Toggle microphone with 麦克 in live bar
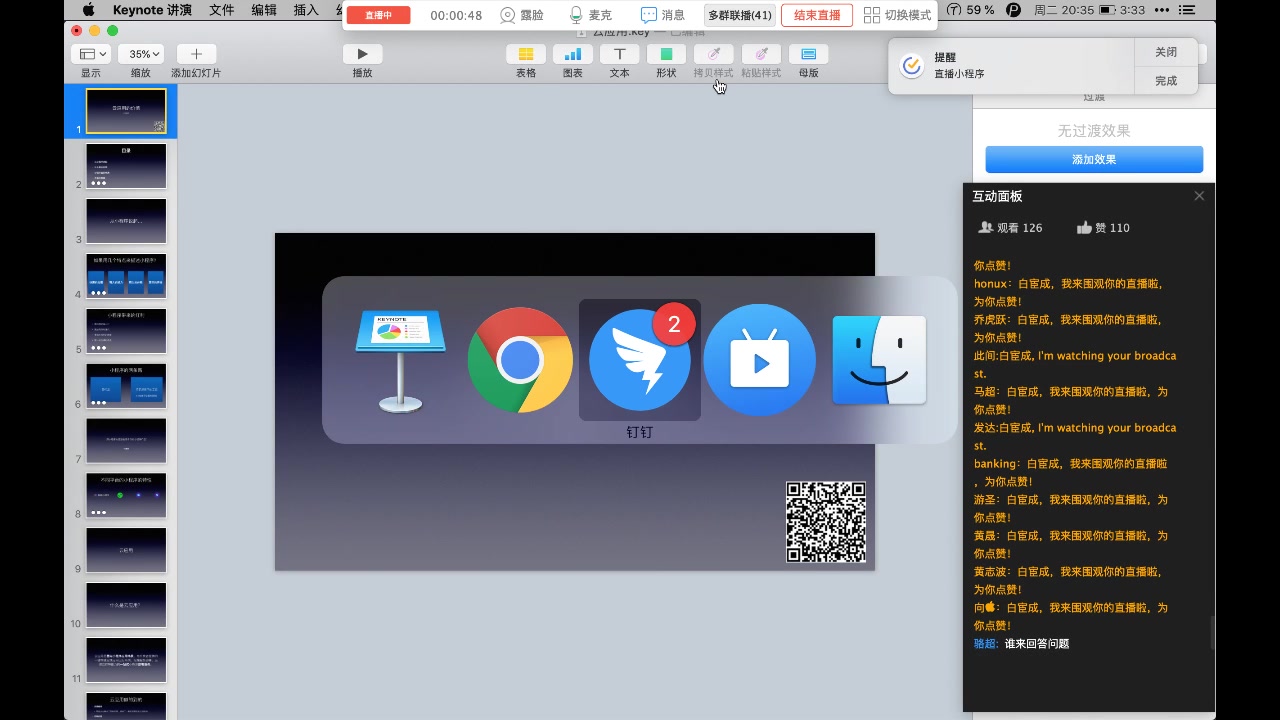The height and width of the screenshot is (720, 1280). click(590, 15)
